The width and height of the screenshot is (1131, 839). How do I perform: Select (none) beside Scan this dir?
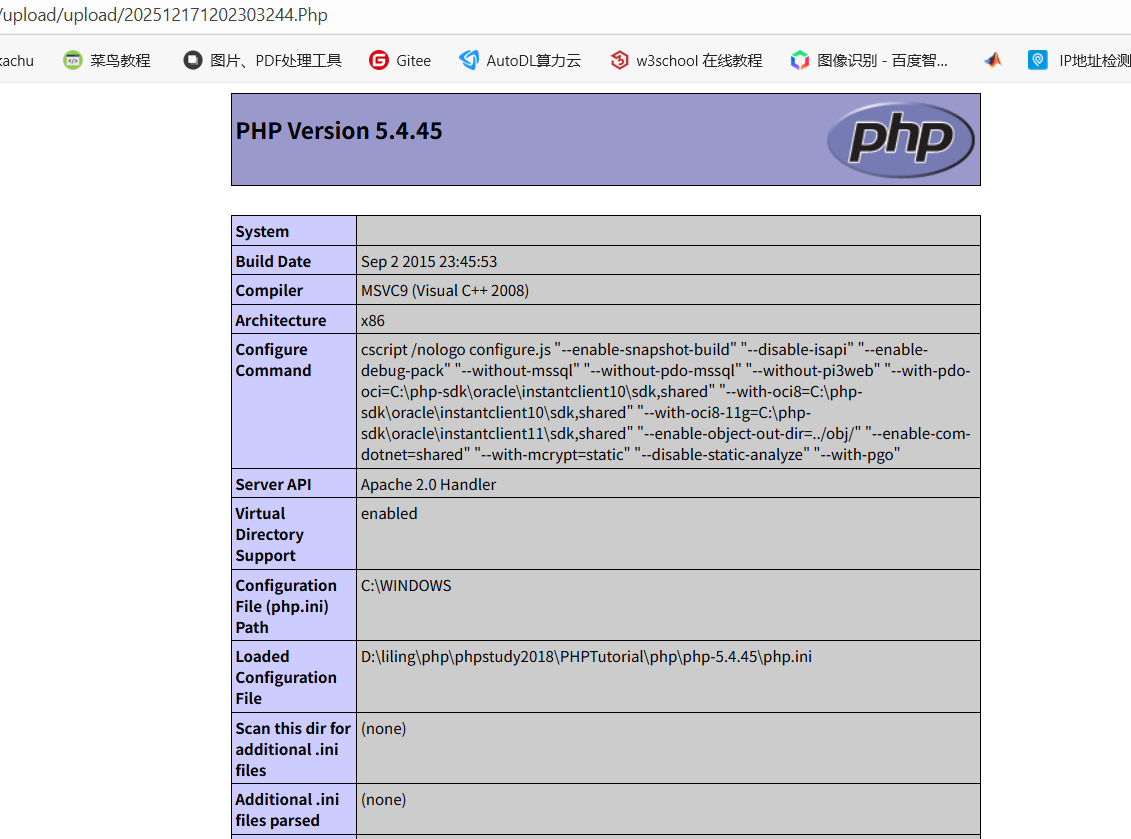pyautogui.click(x=383, y=728)
